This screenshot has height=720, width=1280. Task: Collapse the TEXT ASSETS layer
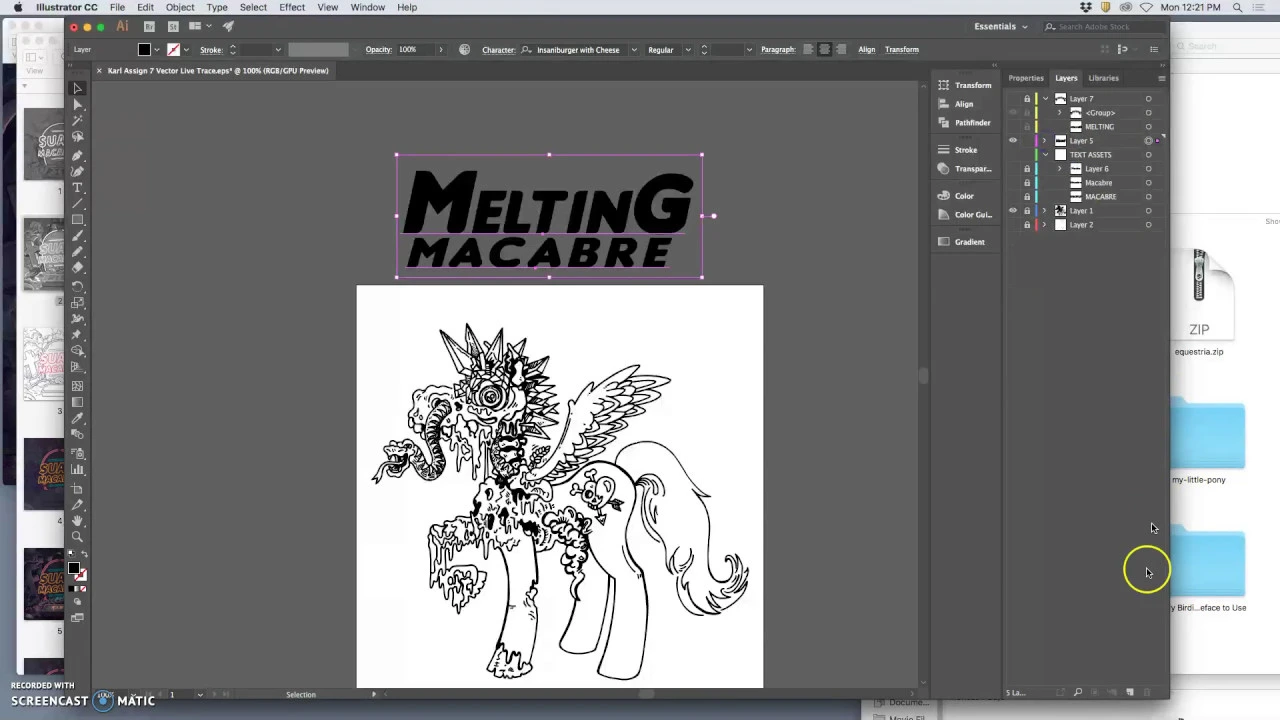[x=1046, y=155]
